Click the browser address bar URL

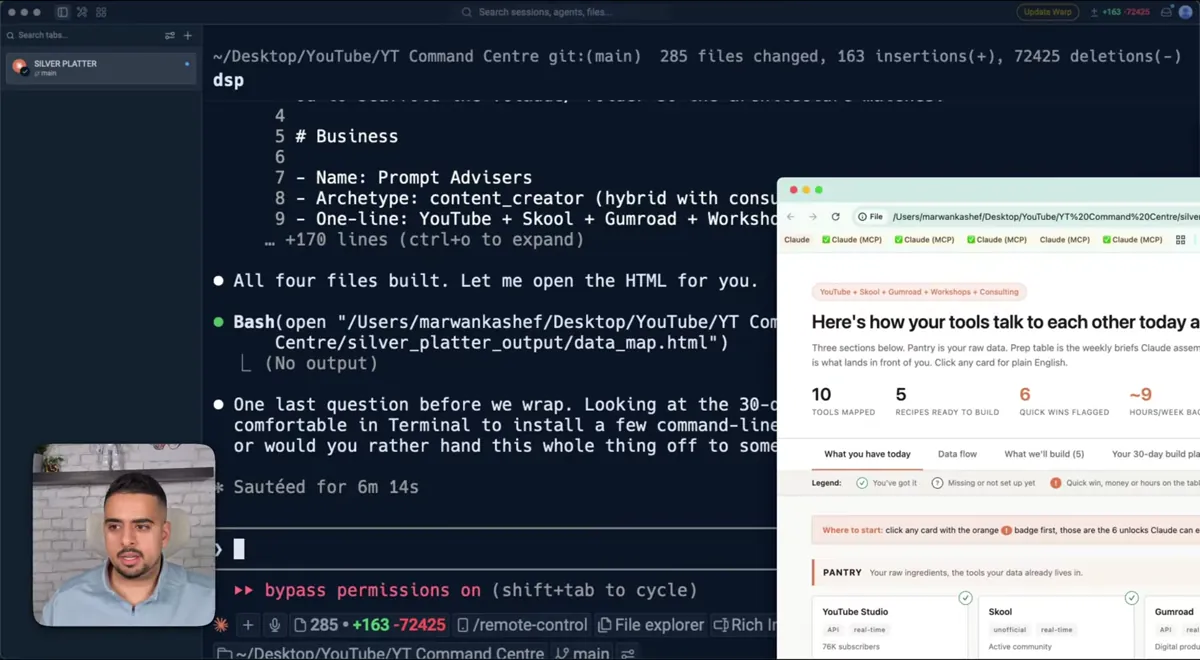pos(1045,216)
